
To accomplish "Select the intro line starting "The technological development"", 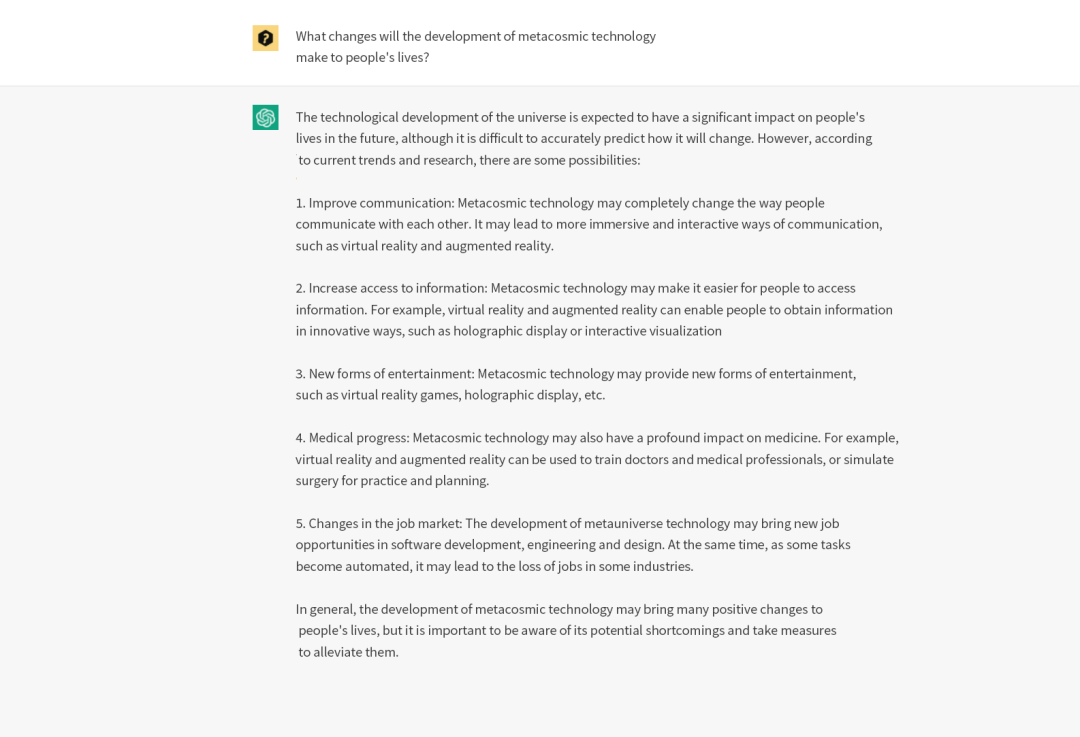I will (580, 117).
